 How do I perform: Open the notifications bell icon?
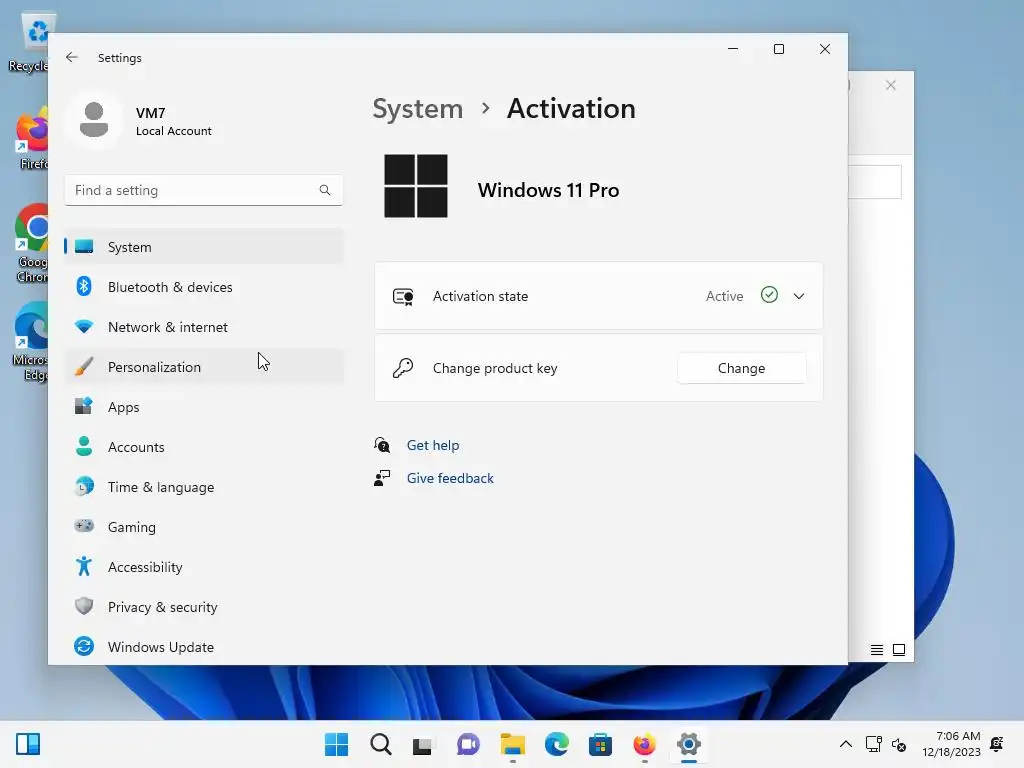(997, 744)
